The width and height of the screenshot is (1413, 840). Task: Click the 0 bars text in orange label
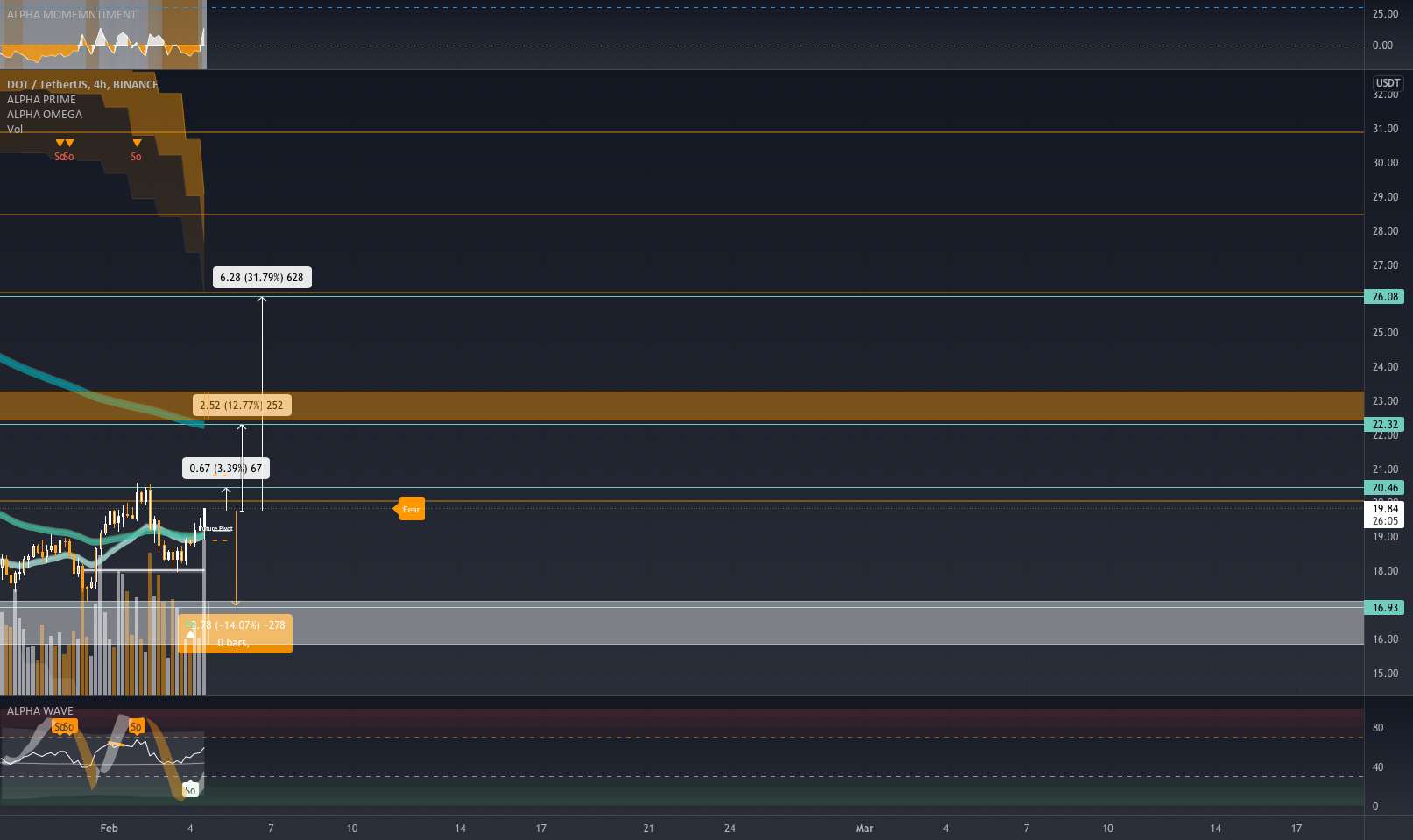233,643
